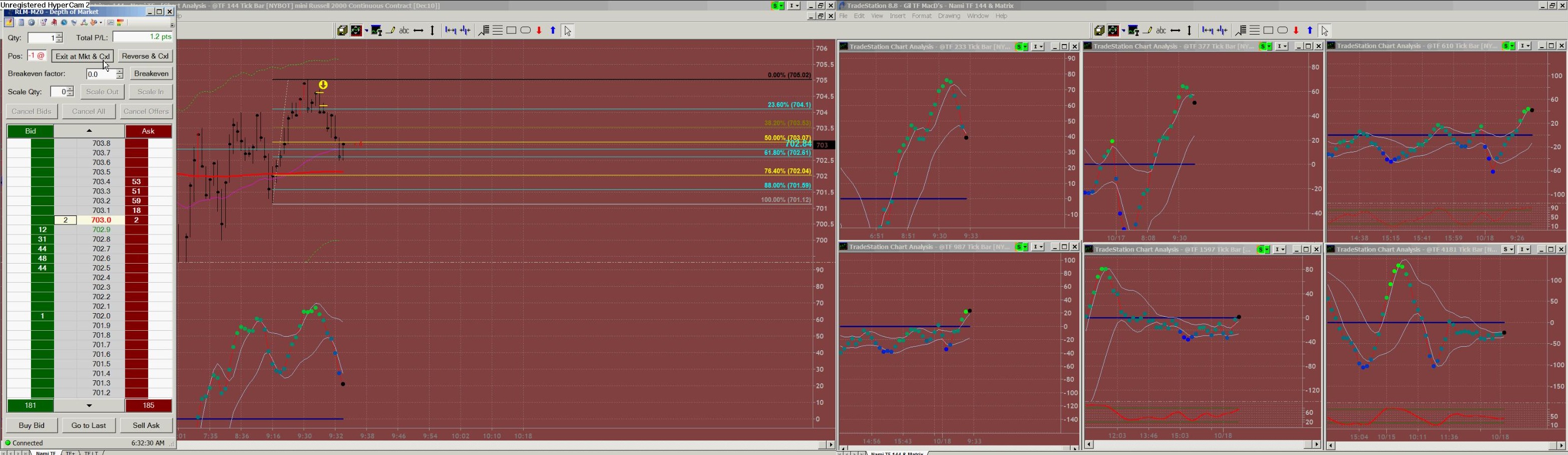This screenshot has height=455, width=1568.
Task: Open the Insert menu in TradeStation
Action: pos(898,17)
